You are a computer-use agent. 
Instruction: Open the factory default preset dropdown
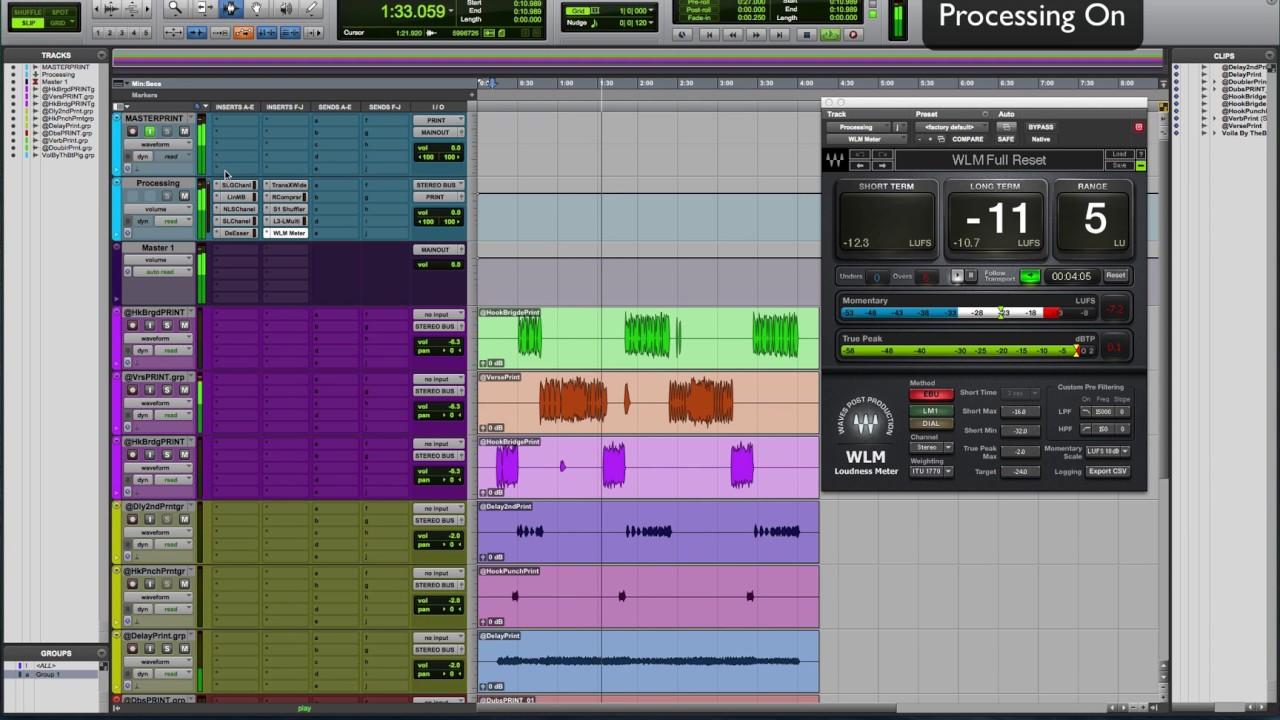pyautogui.click(x=952, y=127)
